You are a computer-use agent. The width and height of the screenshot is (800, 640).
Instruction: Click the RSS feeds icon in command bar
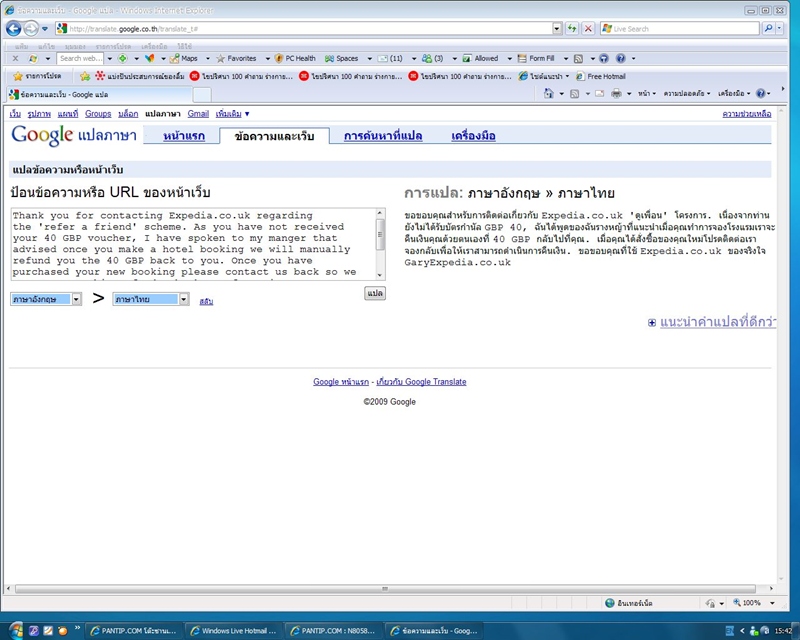click(x=574, y=94)
